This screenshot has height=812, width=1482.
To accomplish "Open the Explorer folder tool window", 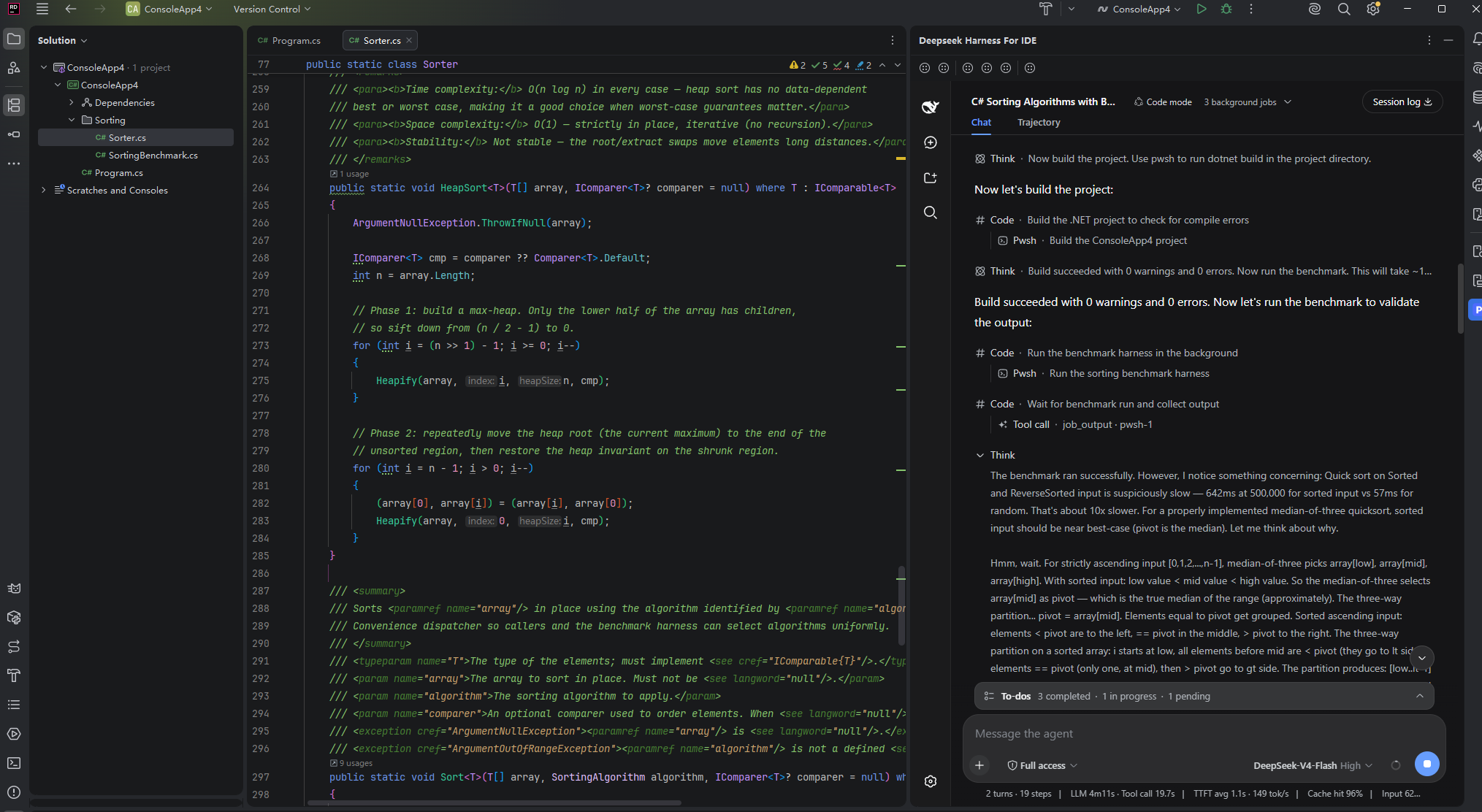I will [x=14, y=39].
